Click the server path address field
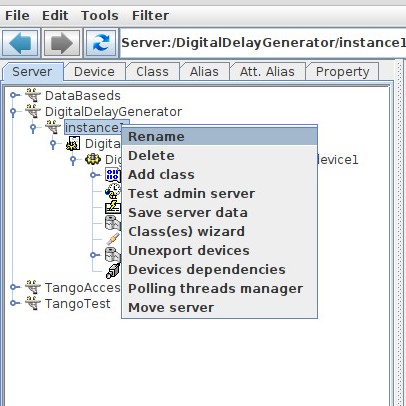The height and width of the screenshot is (406, 406). point(263,43)
